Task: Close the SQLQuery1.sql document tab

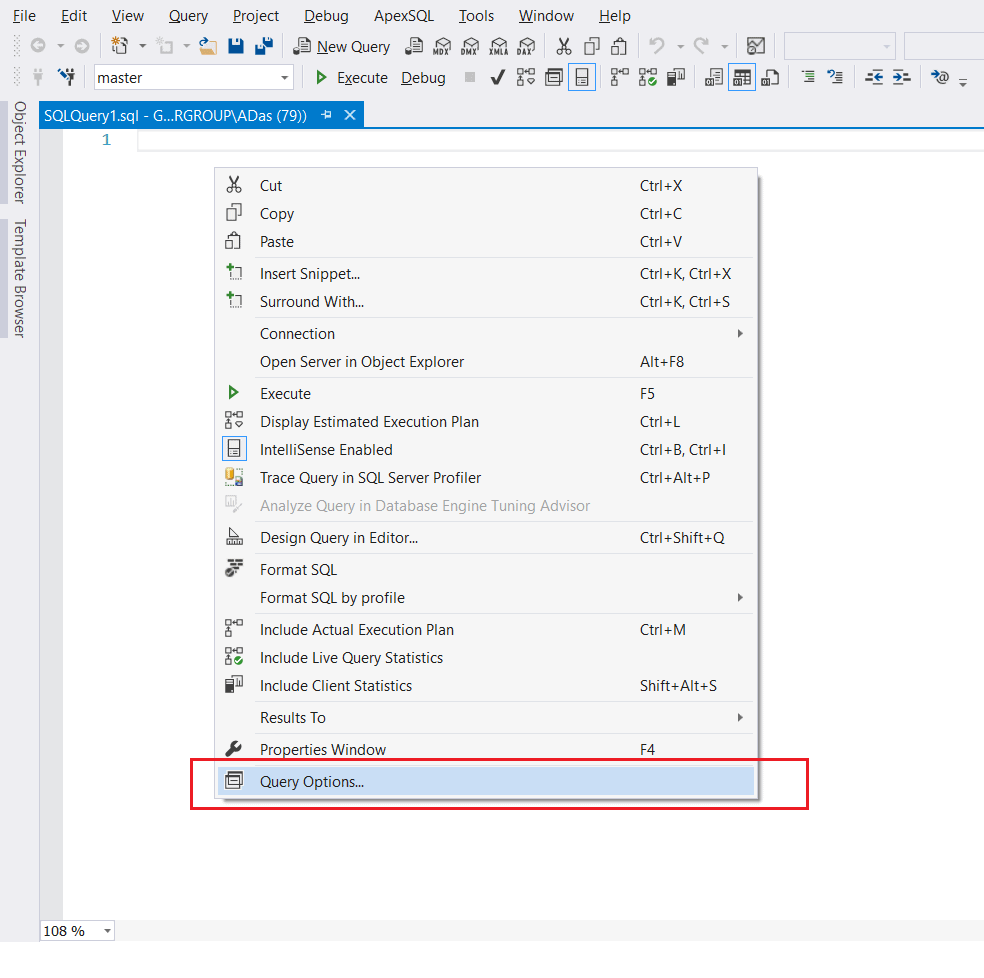Action: click(x=350, y=115)
